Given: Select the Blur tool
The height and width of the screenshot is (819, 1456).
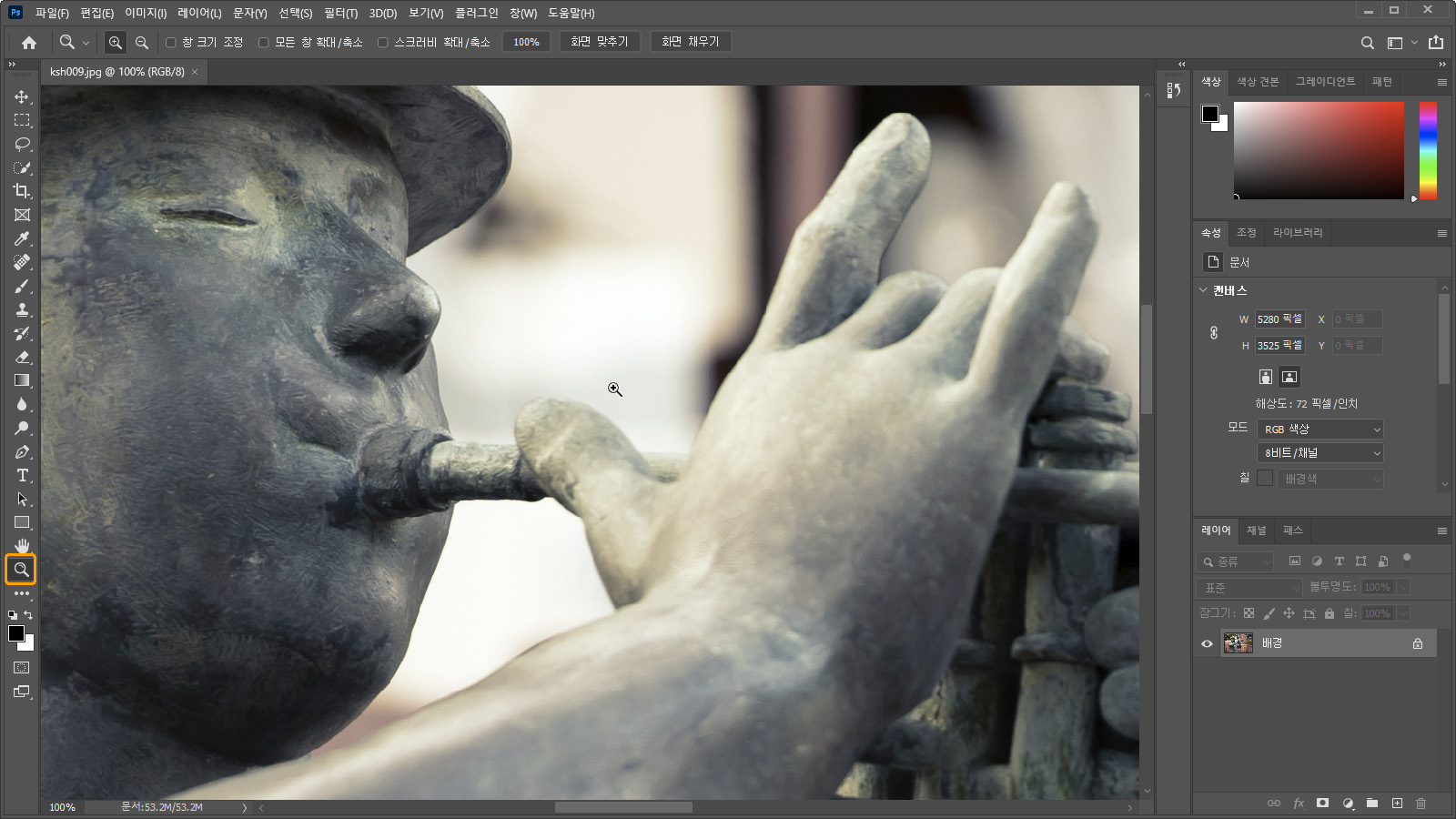Looking at the screenshot, I should 22,404.
